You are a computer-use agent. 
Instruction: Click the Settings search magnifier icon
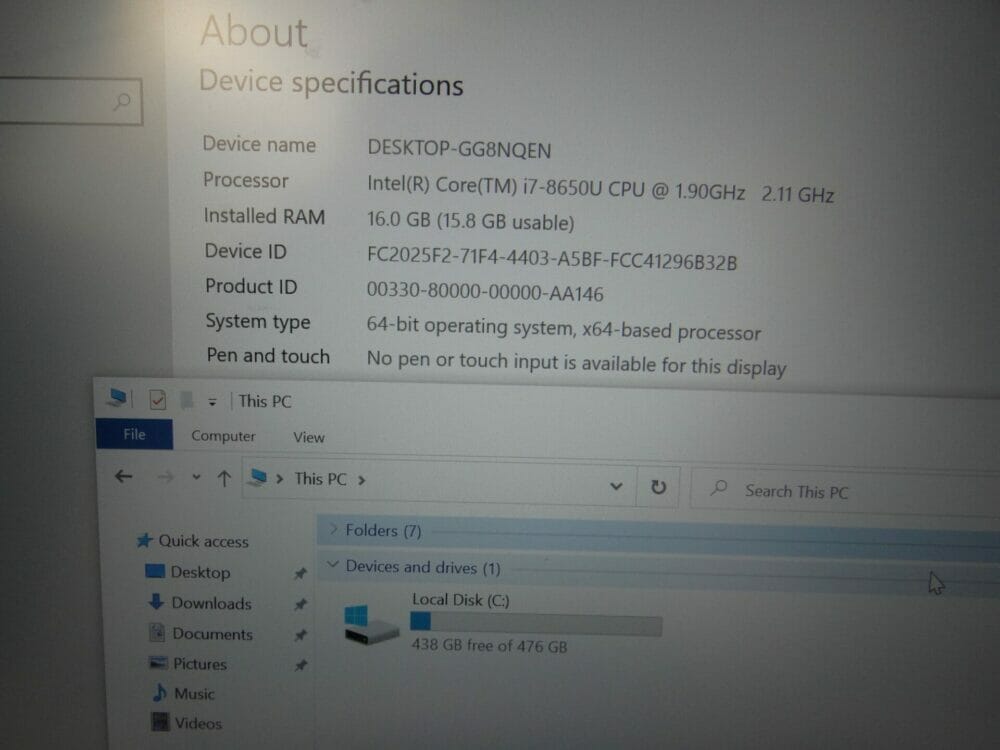click(121, 101)
